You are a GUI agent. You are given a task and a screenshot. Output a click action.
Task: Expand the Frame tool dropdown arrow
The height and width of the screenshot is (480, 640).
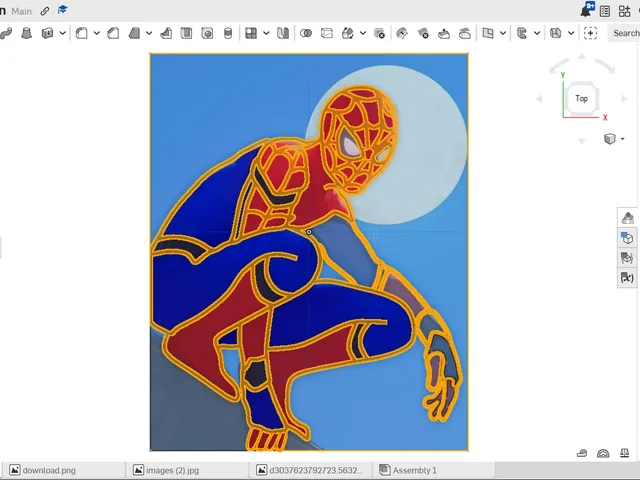[x=571, y=33]
